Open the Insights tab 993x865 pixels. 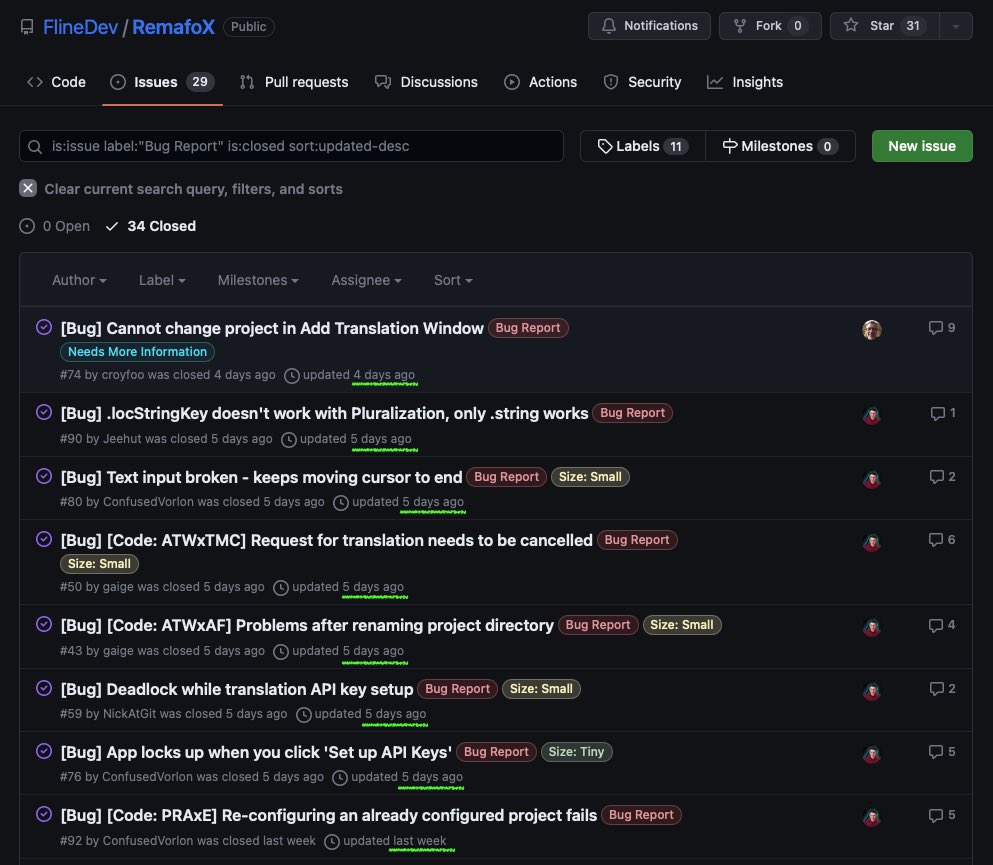(745, 82)
